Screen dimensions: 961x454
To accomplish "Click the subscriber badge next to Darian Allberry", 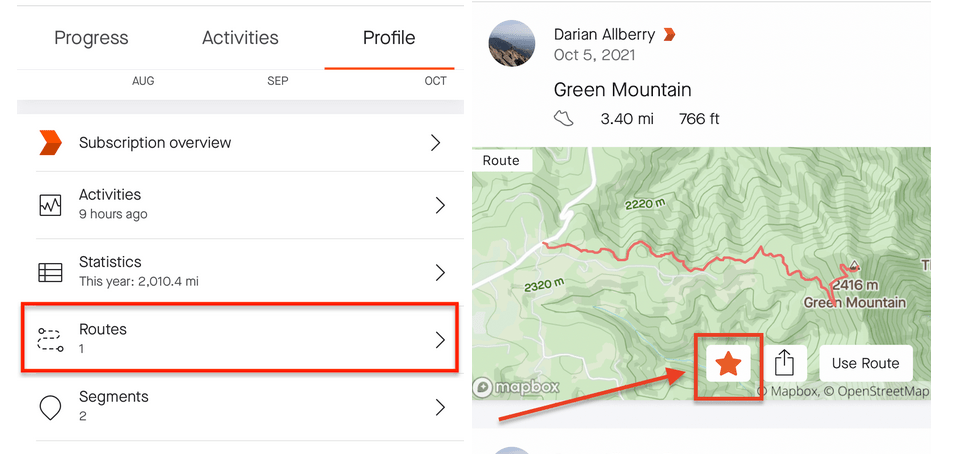I will click(670, 35).
